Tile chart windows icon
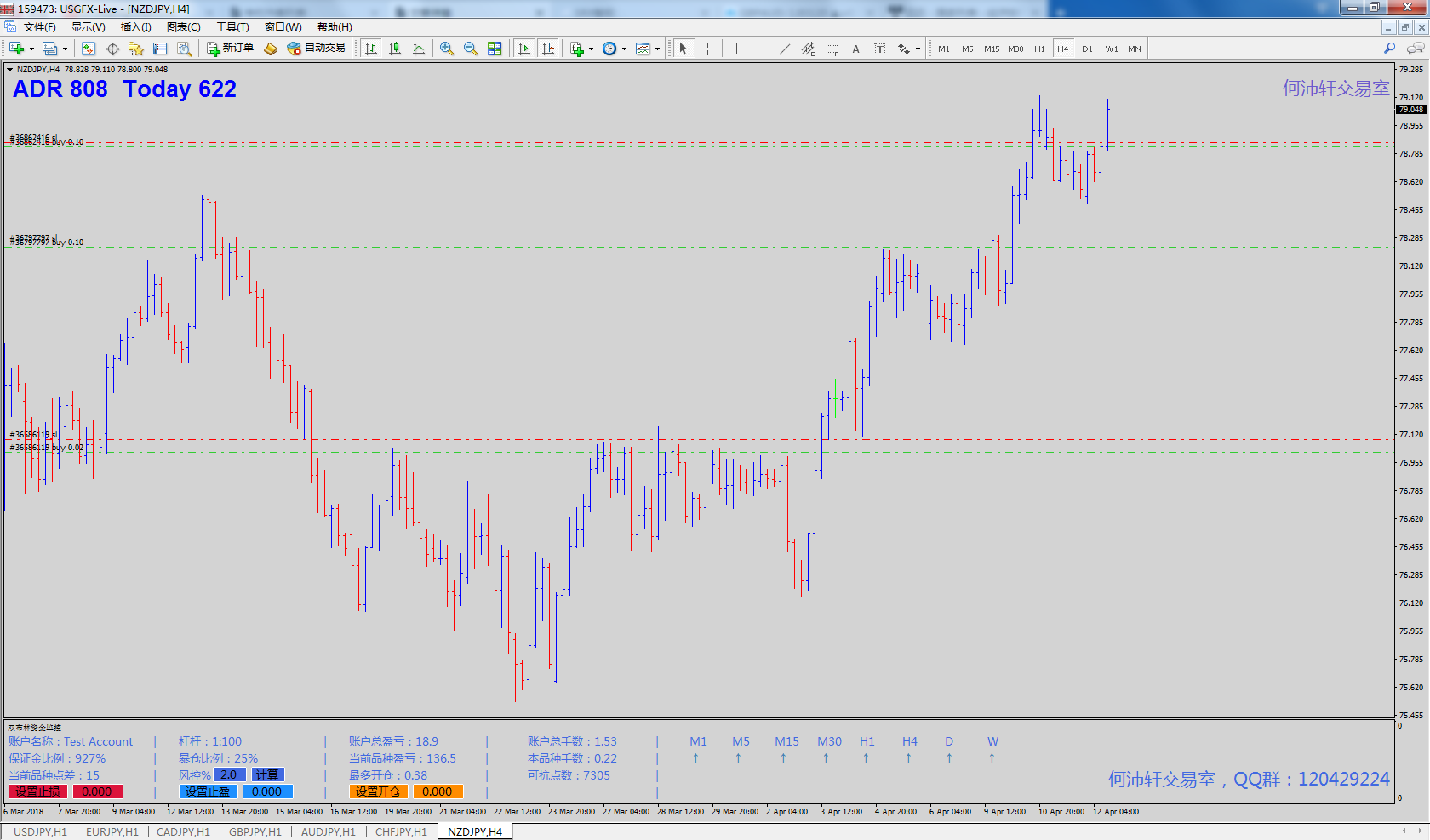 click(x=495, y=49)
